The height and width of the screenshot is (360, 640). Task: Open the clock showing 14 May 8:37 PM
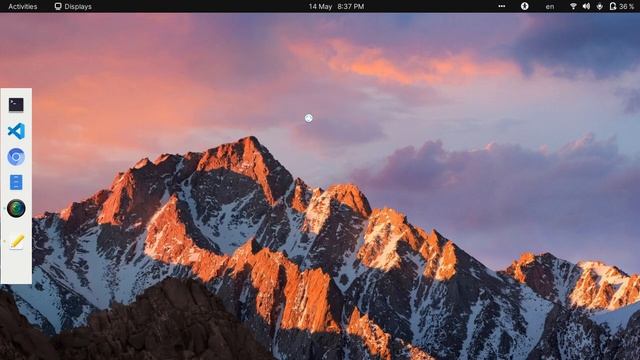(336, 7)
